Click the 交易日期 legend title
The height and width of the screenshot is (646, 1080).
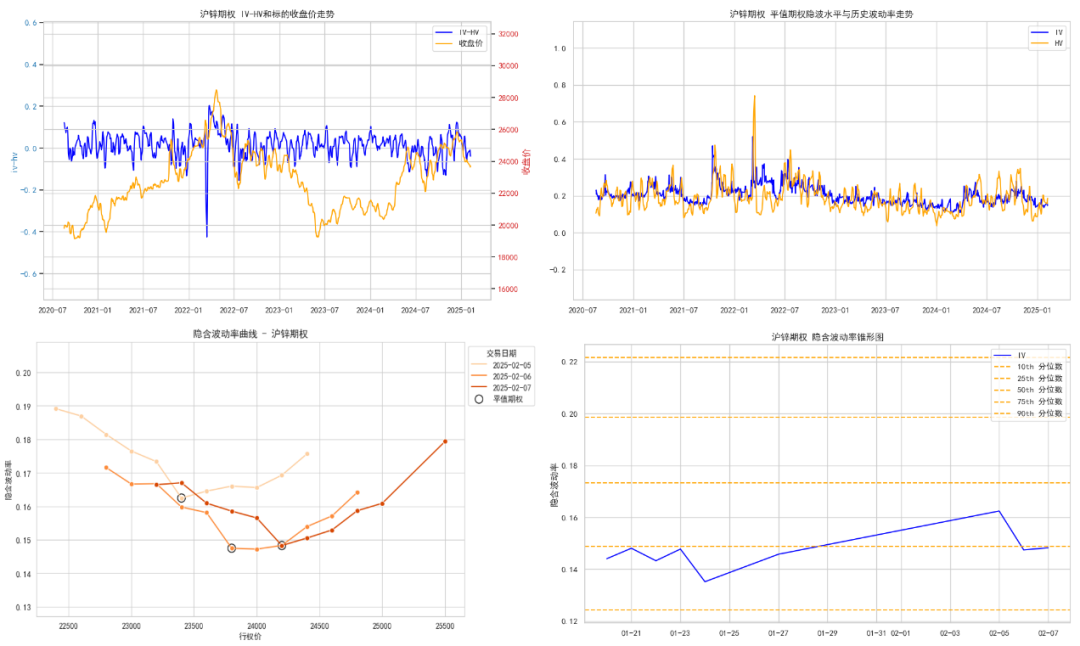502,353
